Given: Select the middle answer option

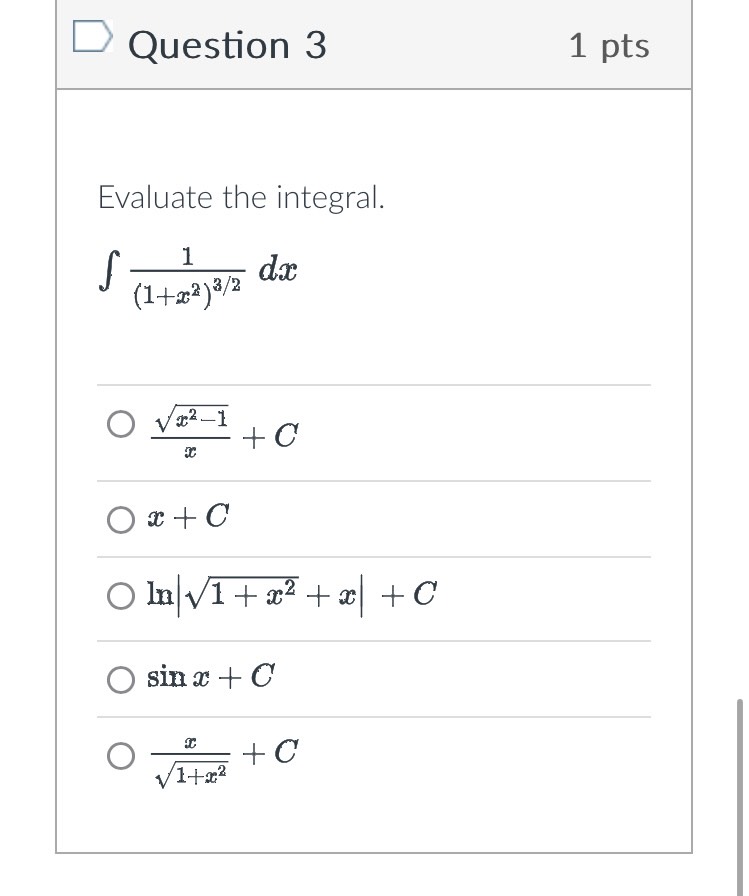Looking at the screenshot, I should tap(120, 595).
